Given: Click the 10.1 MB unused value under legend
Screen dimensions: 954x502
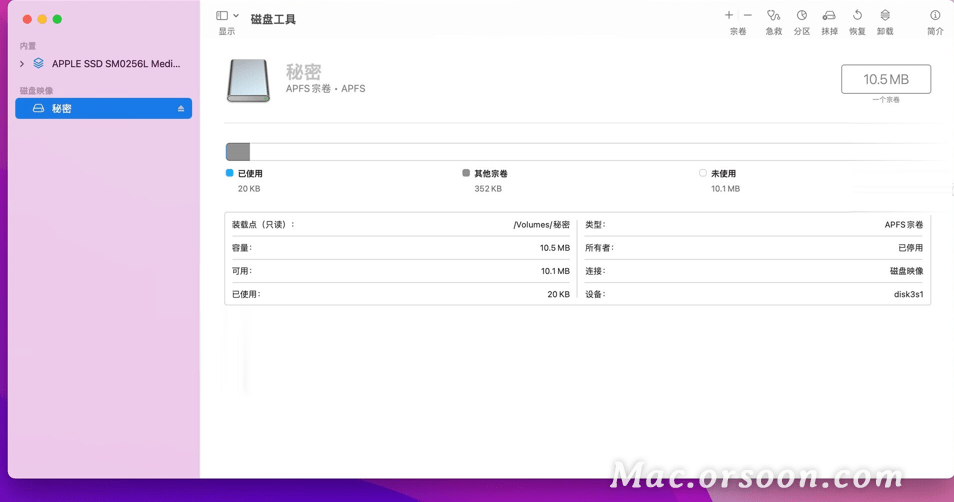Looking at the screenshot, I should click(725, 189).
